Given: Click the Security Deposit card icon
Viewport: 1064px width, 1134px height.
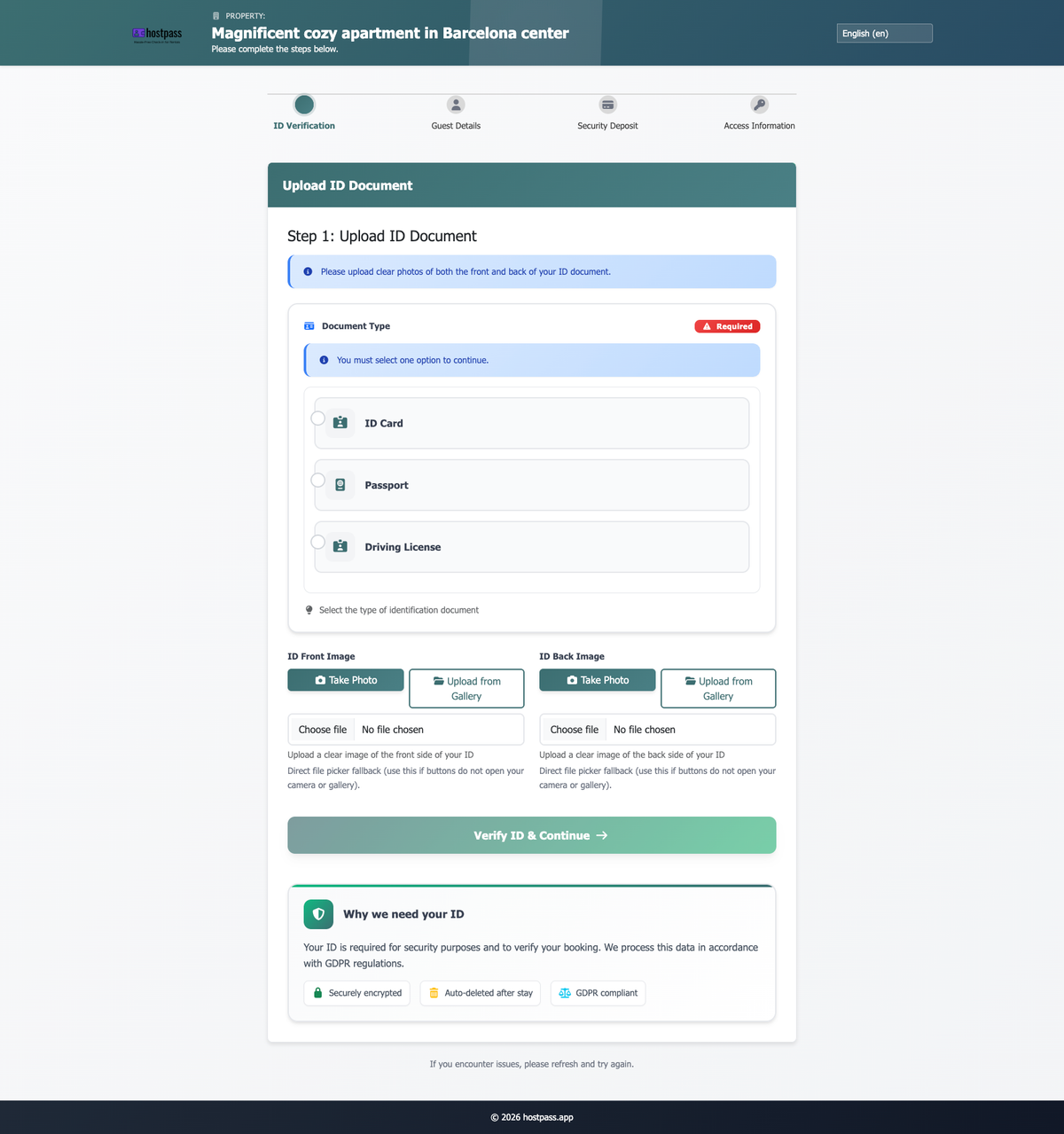Looking at the screenshot, I should pos(607,105).
